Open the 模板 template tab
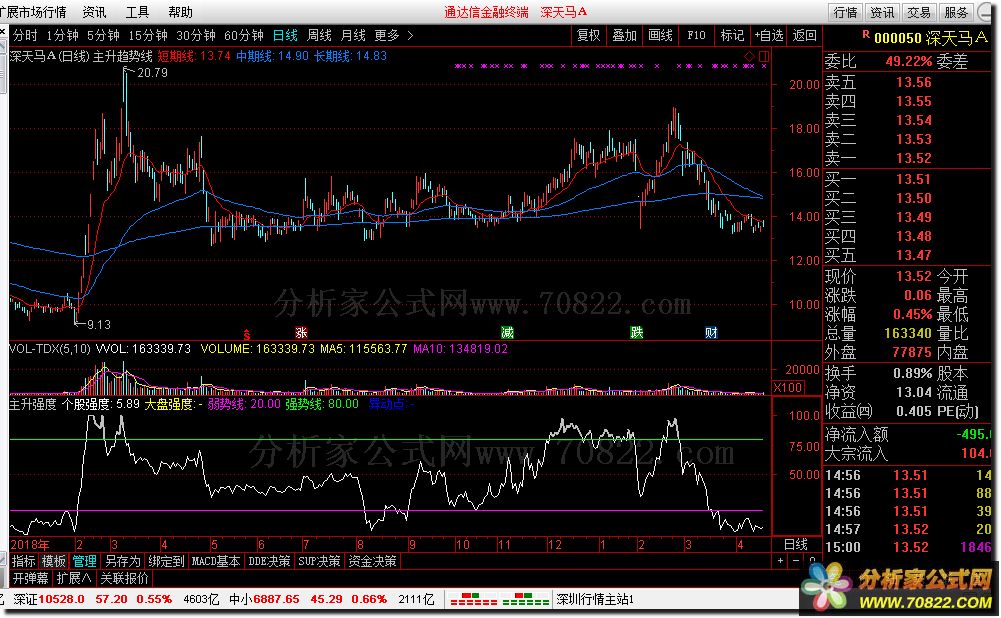The height and width of the screenshot is (618, 1001). (54, 561)
